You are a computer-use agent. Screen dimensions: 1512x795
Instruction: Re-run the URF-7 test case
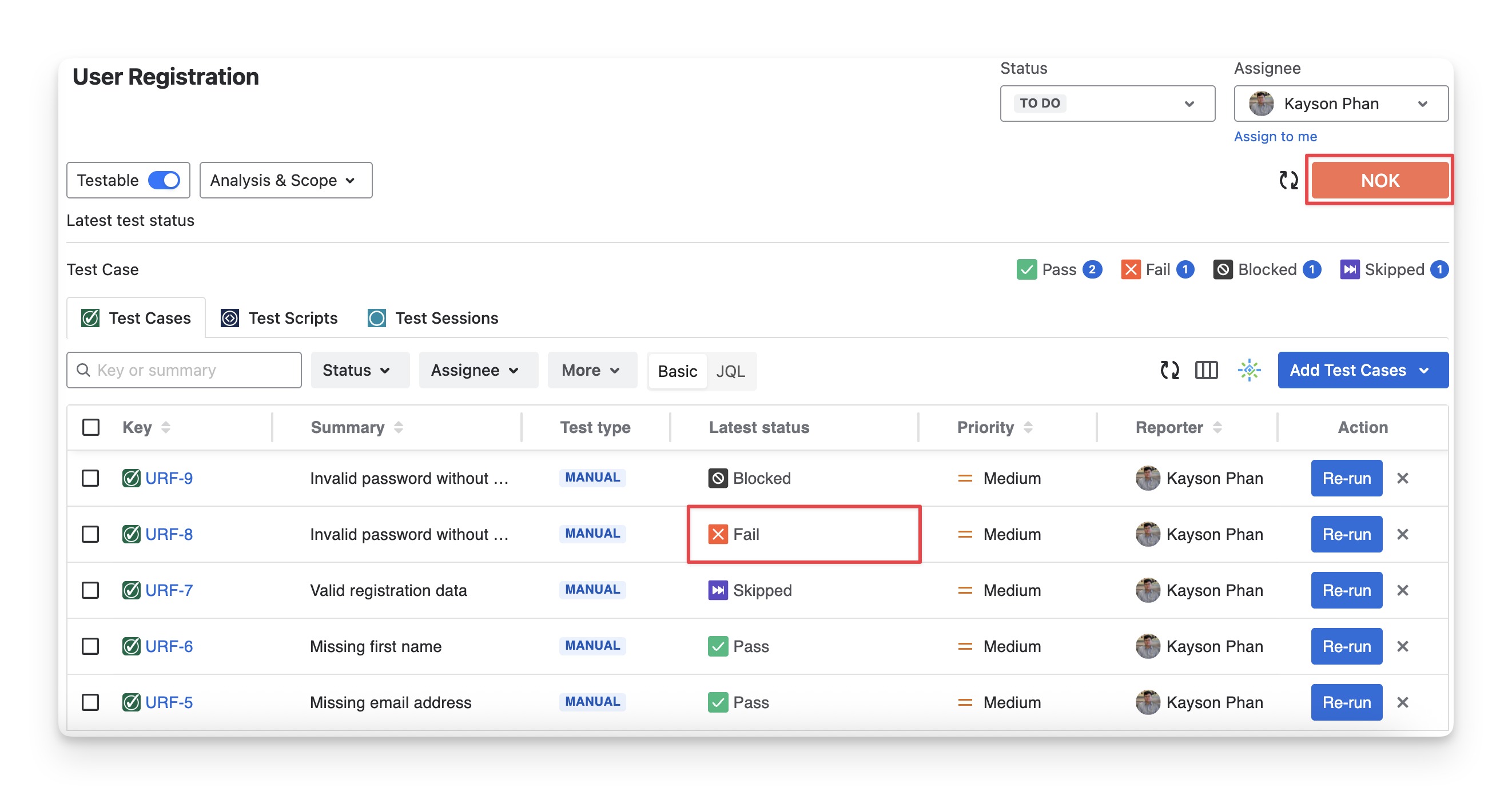coord(1346,590)
